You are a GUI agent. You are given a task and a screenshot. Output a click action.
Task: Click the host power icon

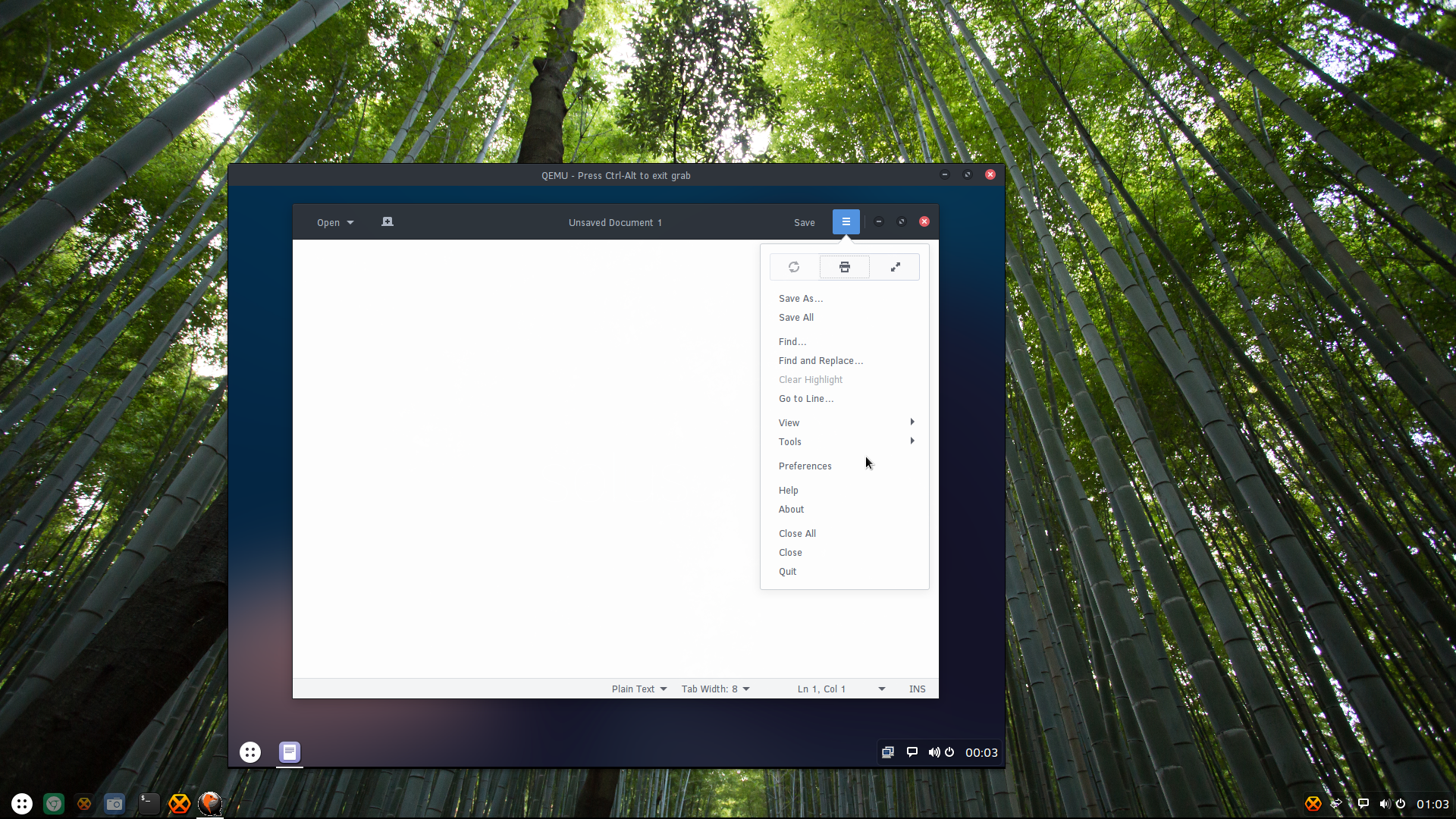point(1401,804)
